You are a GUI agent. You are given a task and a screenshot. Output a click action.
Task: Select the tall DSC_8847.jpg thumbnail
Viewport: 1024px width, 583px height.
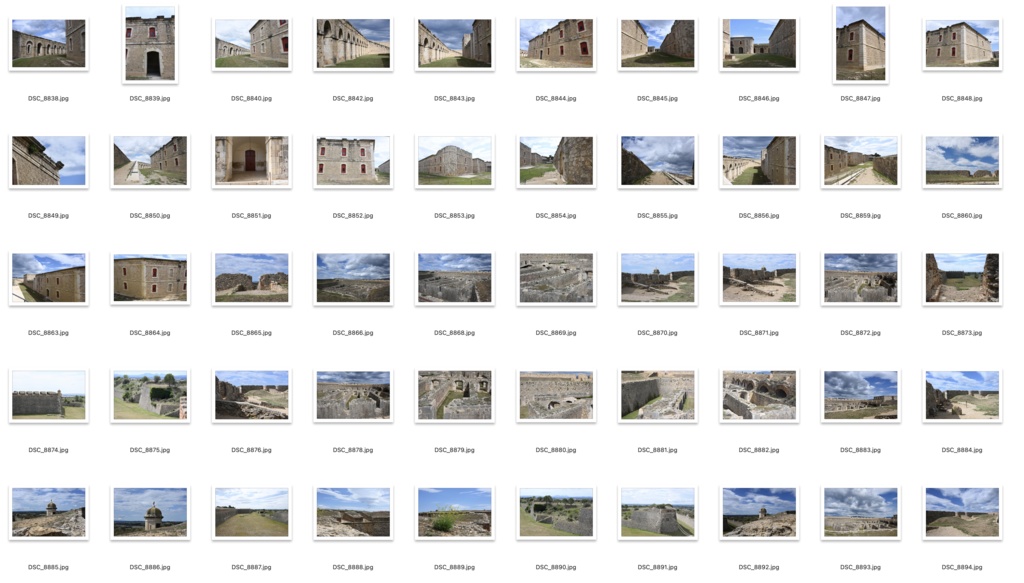click(860, 44)
